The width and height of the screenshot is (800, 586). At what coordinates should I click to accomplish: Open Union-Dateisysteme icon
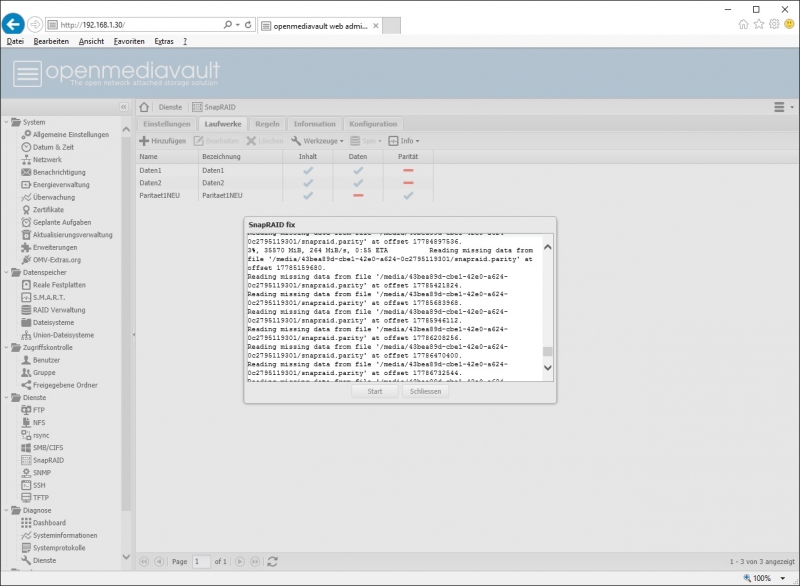click(26, 335)
